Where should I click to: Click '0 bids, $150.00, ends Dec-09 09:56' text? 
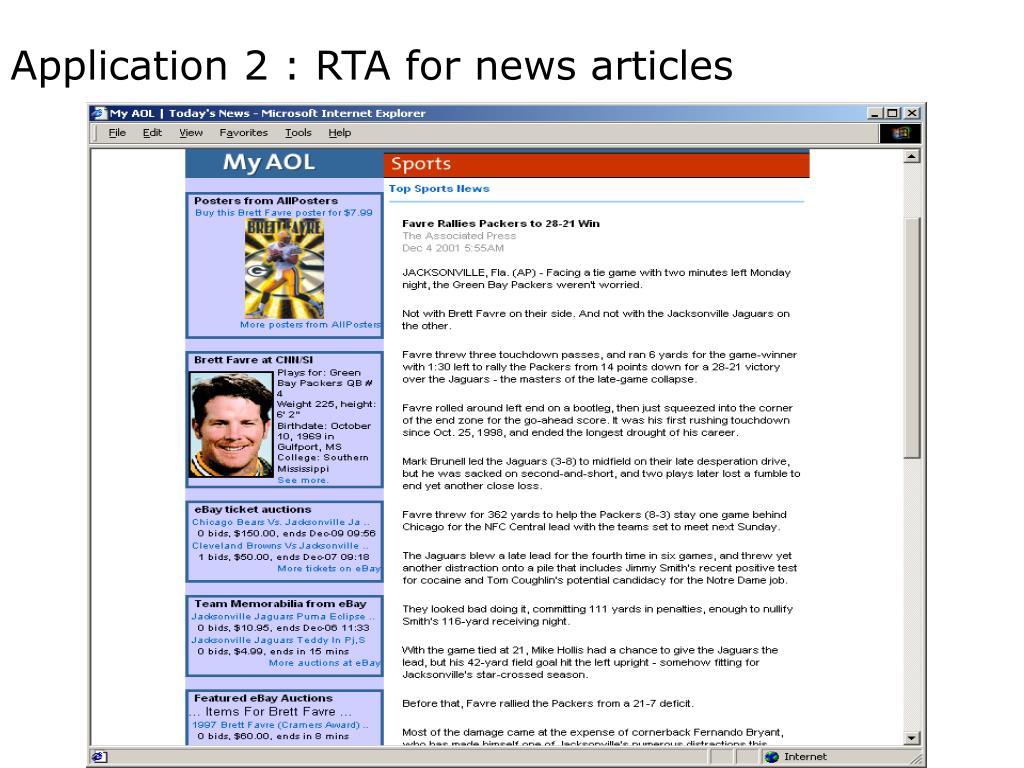pos(286,534)
